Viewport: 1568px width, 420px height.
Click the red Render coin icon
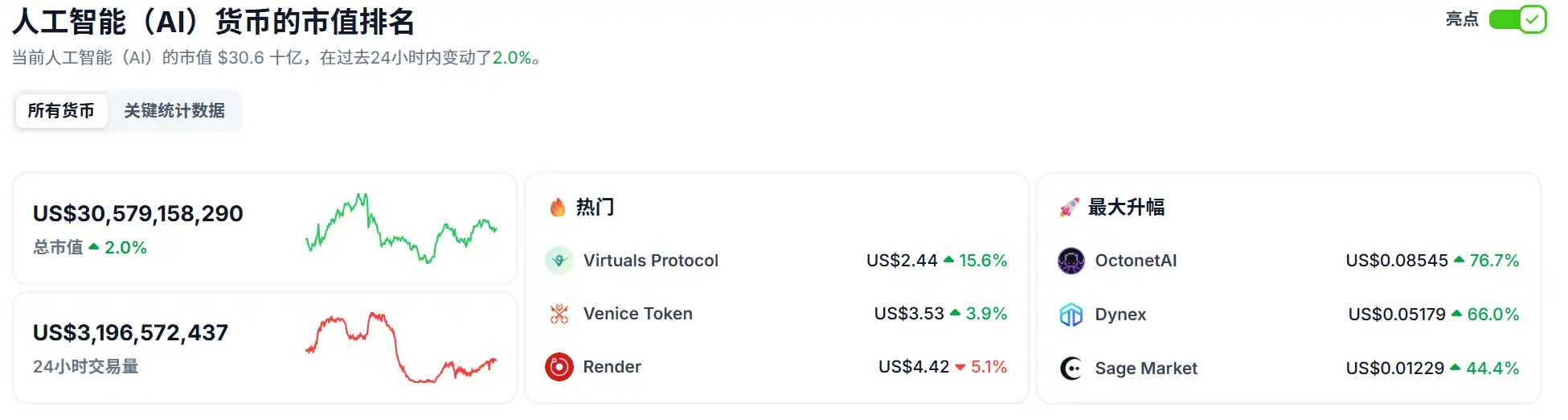coord(559,367)
